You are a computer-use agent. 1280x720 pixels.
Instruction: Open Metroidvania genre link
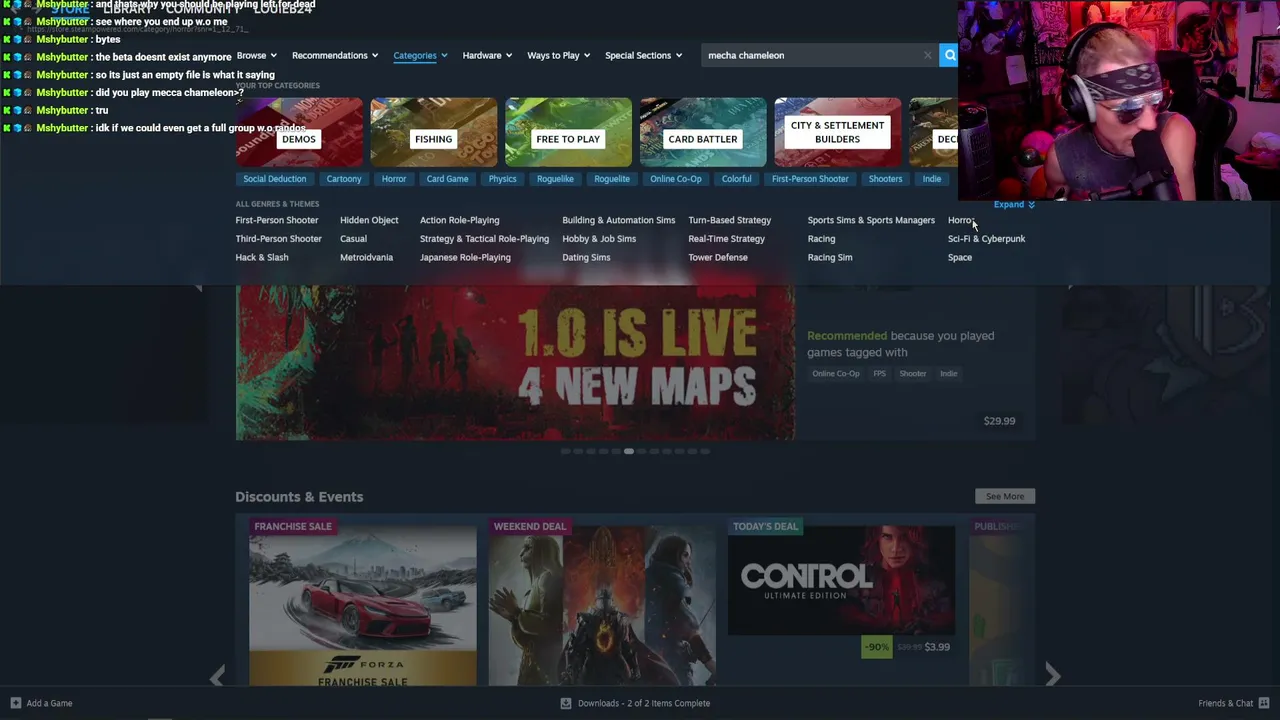[366, 257]
